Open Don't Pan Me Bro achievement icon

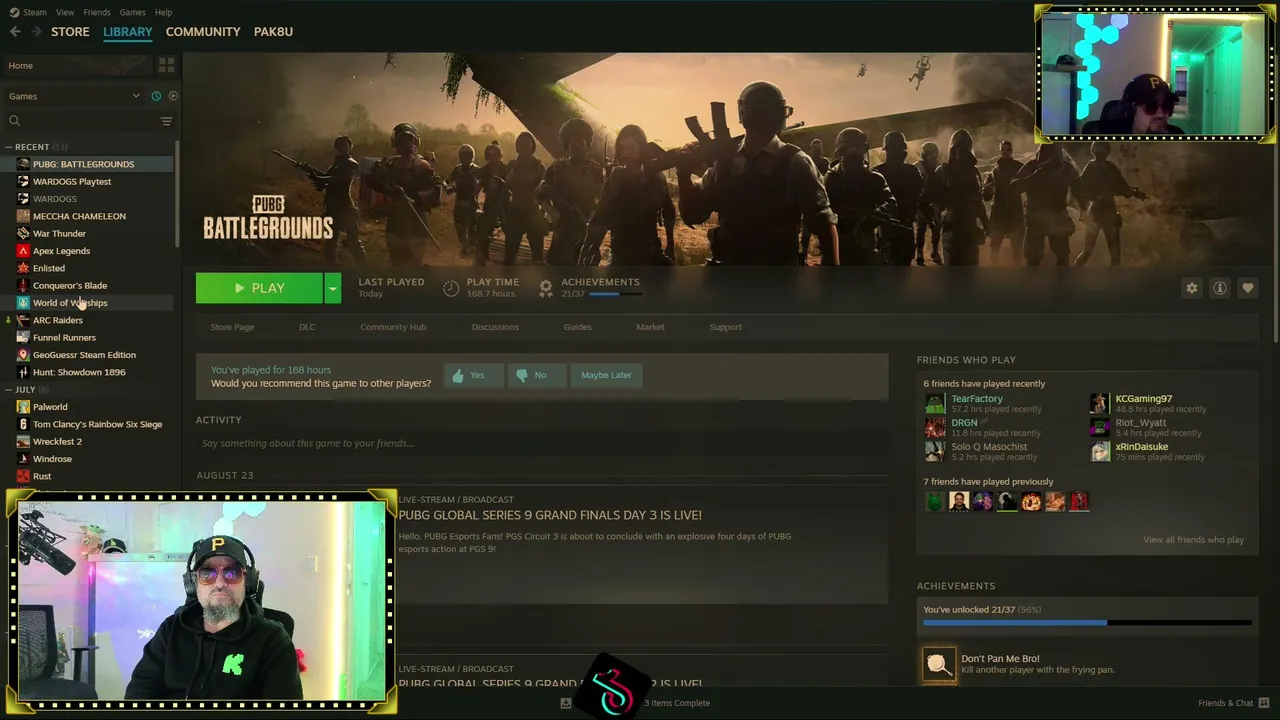939,664
